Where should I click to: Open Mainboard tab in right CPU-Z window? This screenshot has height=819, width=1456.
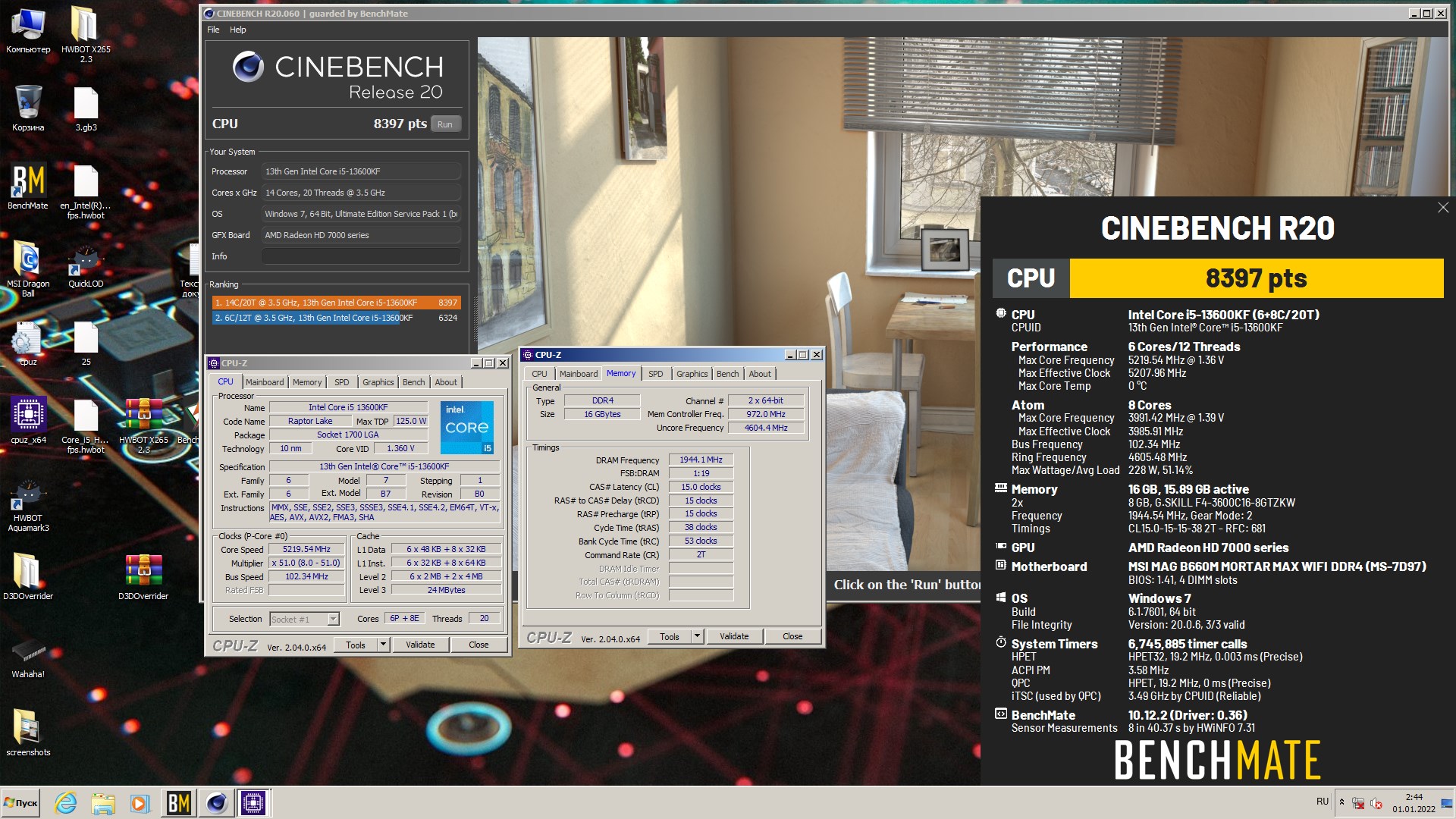coord(579,374)
